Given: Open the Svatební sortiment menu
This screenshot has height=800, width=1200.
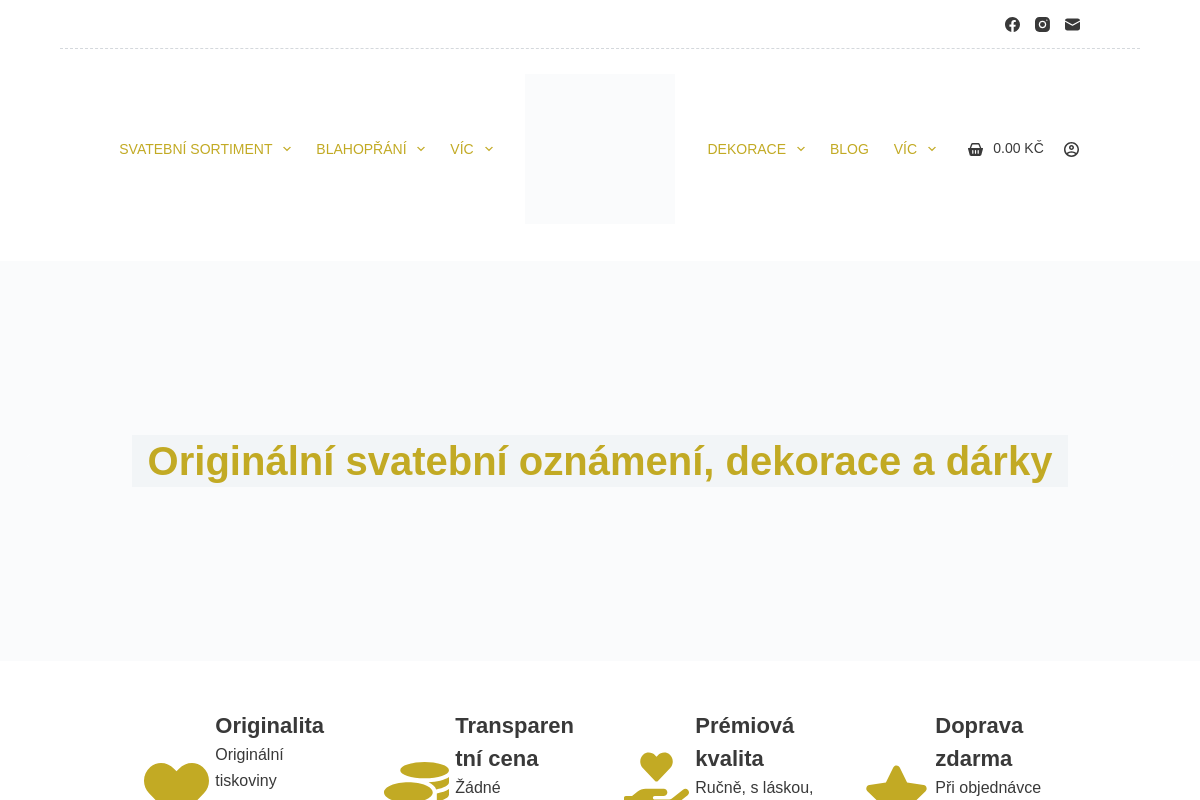Looking at the screenshot, I should click(x=196, y=149).
